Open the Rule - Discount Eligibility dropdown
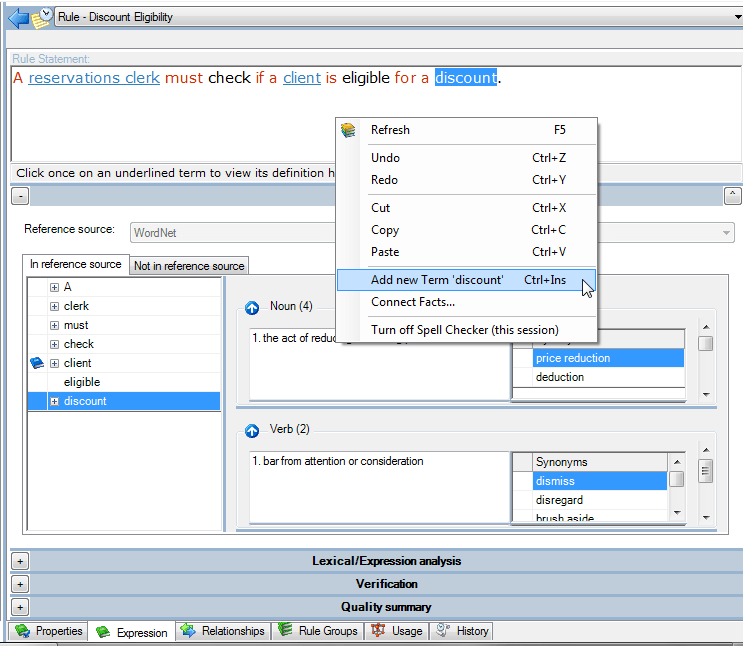743x646 pixels. (735, 17)
